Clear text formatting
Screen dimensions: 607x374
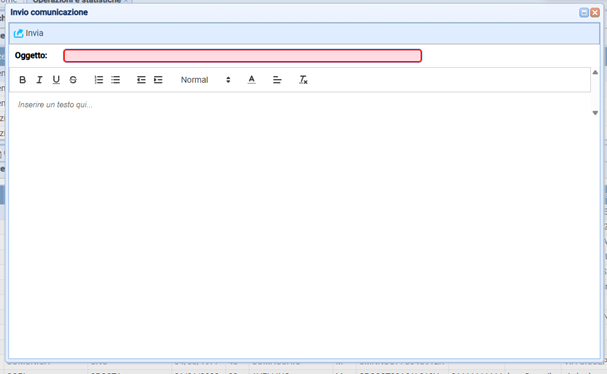point(303,80)
